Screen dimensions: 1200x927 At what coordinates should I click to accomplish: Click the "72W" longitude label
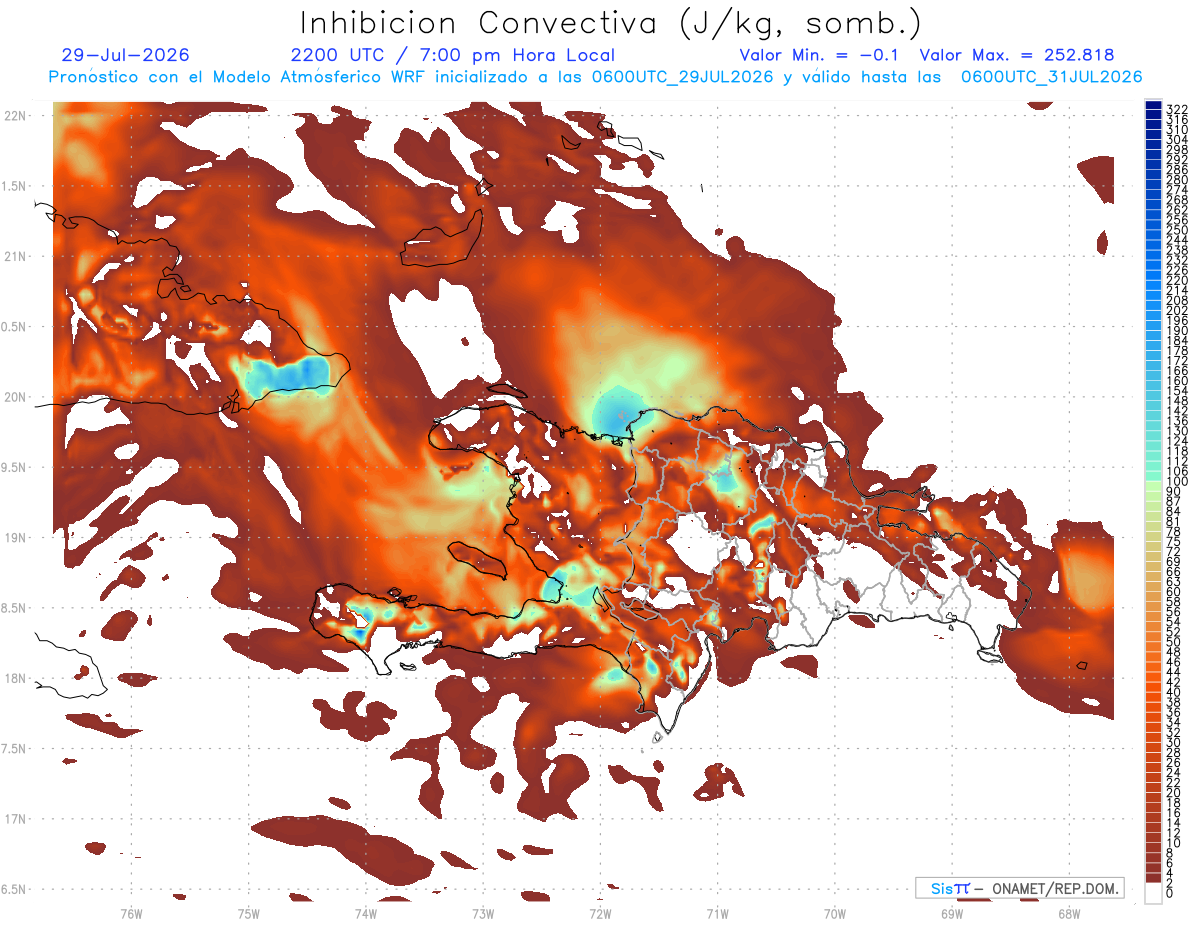pos(600,913)
